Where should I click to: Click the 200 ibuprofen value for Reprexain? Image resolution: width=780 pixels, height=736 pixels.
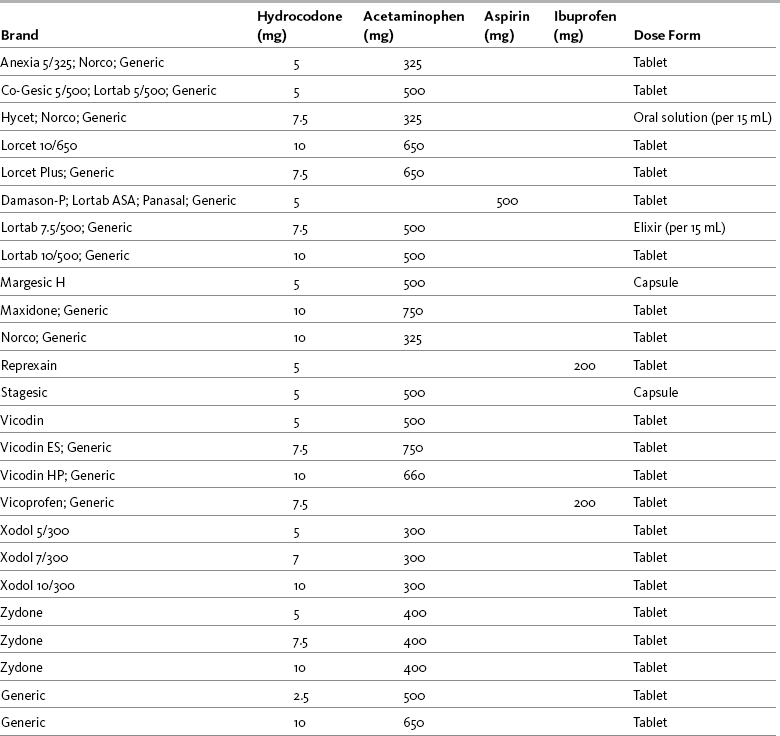click(584, 366)
